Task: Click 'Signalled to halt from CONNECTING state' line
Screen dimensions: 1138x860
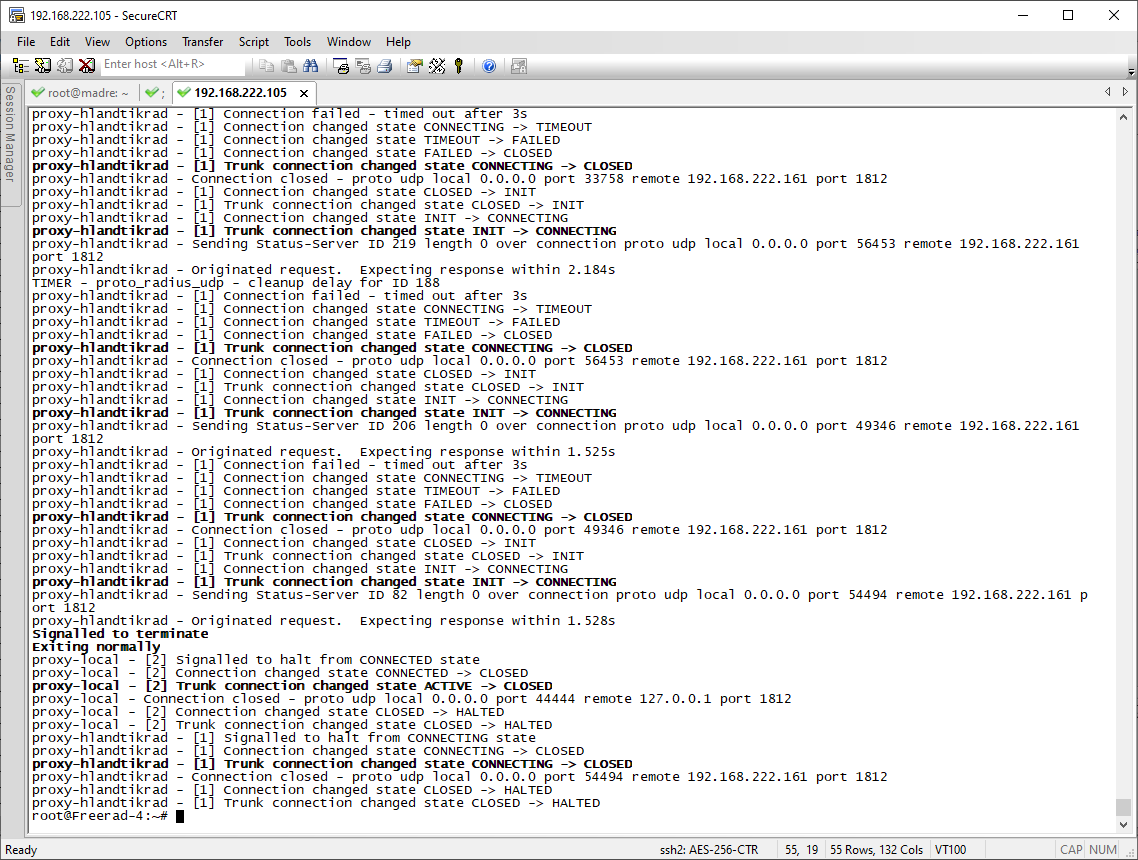Action: tap(284, 738)
